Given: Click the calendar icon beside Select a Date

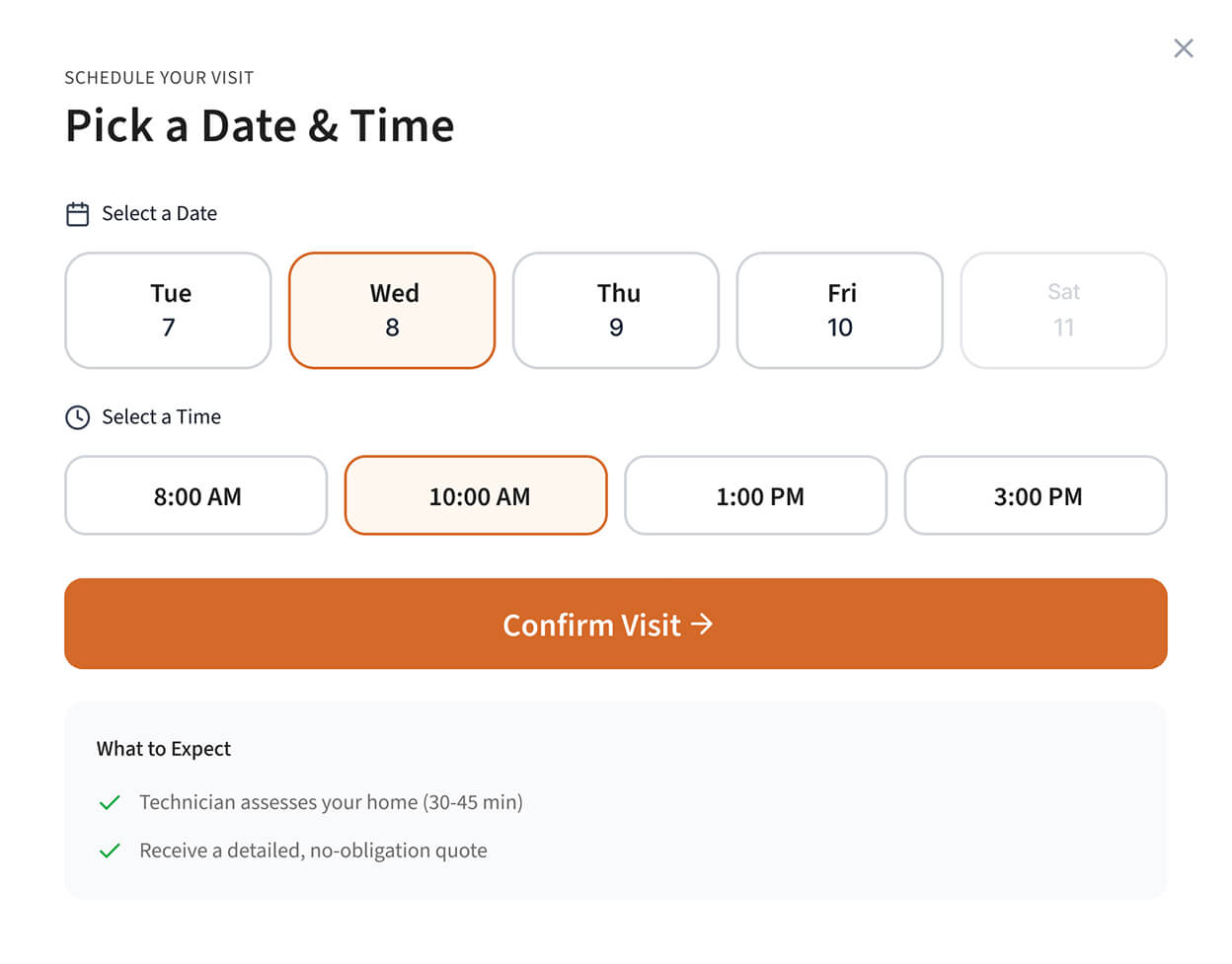Looking at the screenshot, I should (x=77, y=214).
